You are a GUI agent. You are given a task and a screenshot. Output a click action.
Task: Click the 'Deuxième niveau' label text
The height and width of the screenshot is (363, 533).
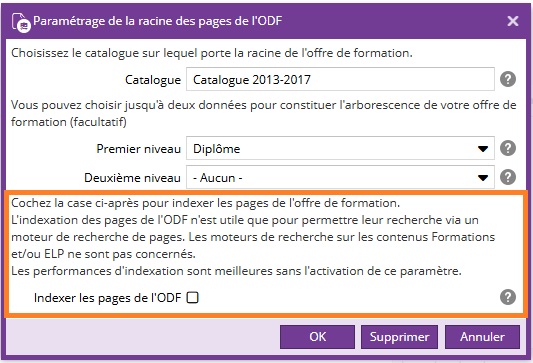(132, 178)
